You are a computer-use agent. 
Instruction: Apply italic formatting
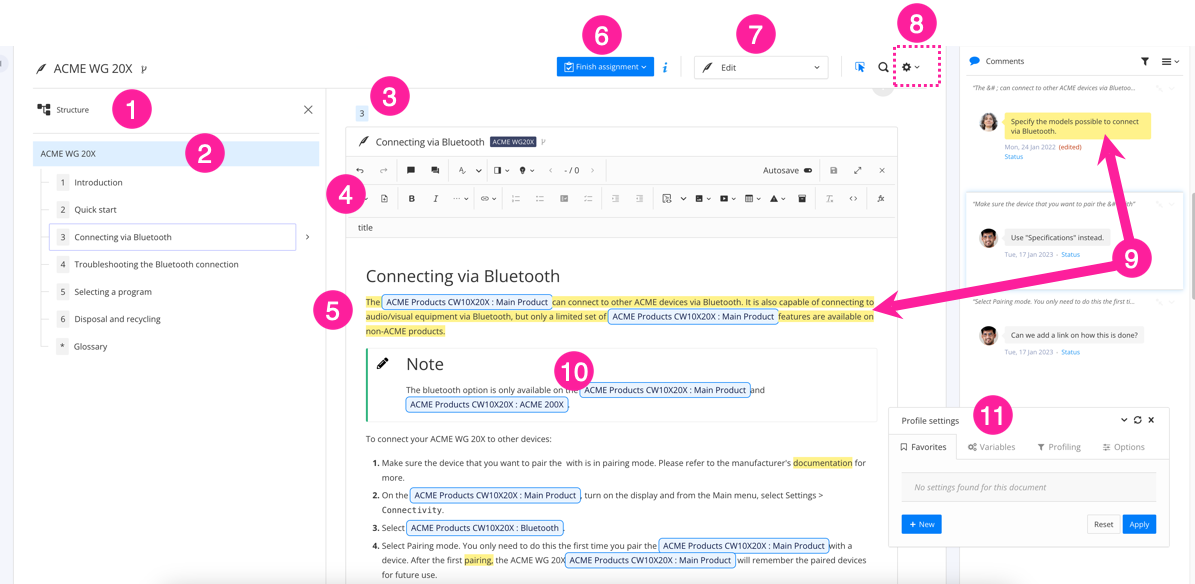pyautogui.click(x=435, y=198)
